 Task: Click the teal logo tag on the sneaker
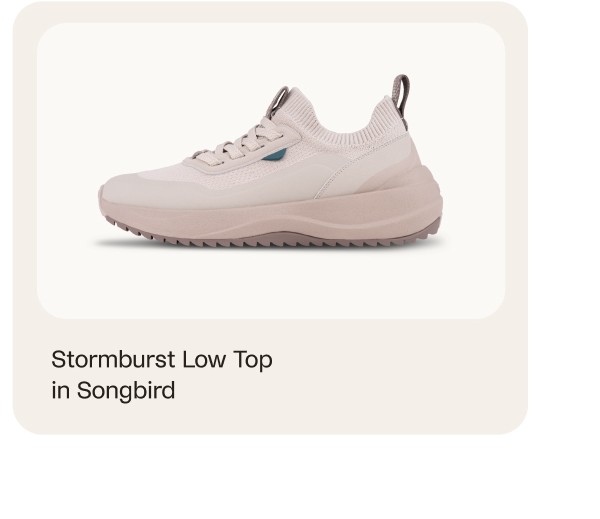pyautogui.click(x=274, y=154)
